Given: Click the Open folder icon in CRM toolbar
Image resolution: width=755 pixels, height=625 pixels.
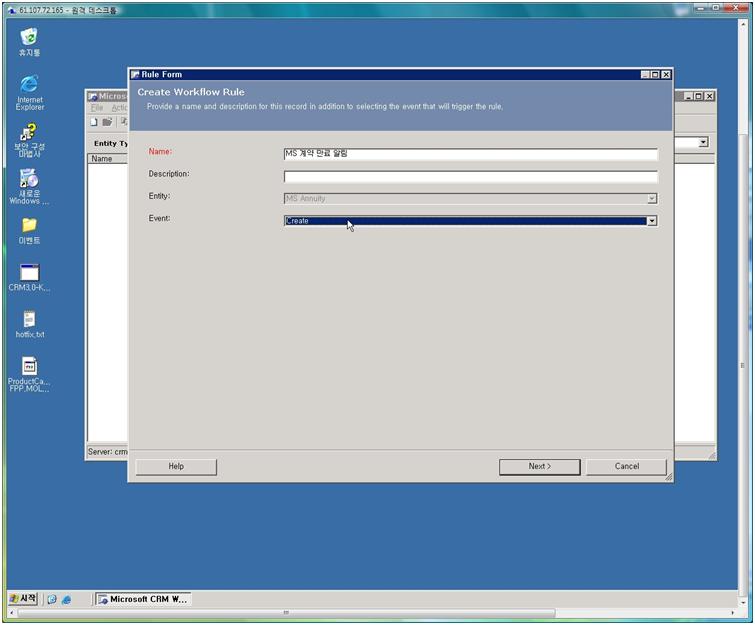Looking at the screenshot, I should coord(107,122).
